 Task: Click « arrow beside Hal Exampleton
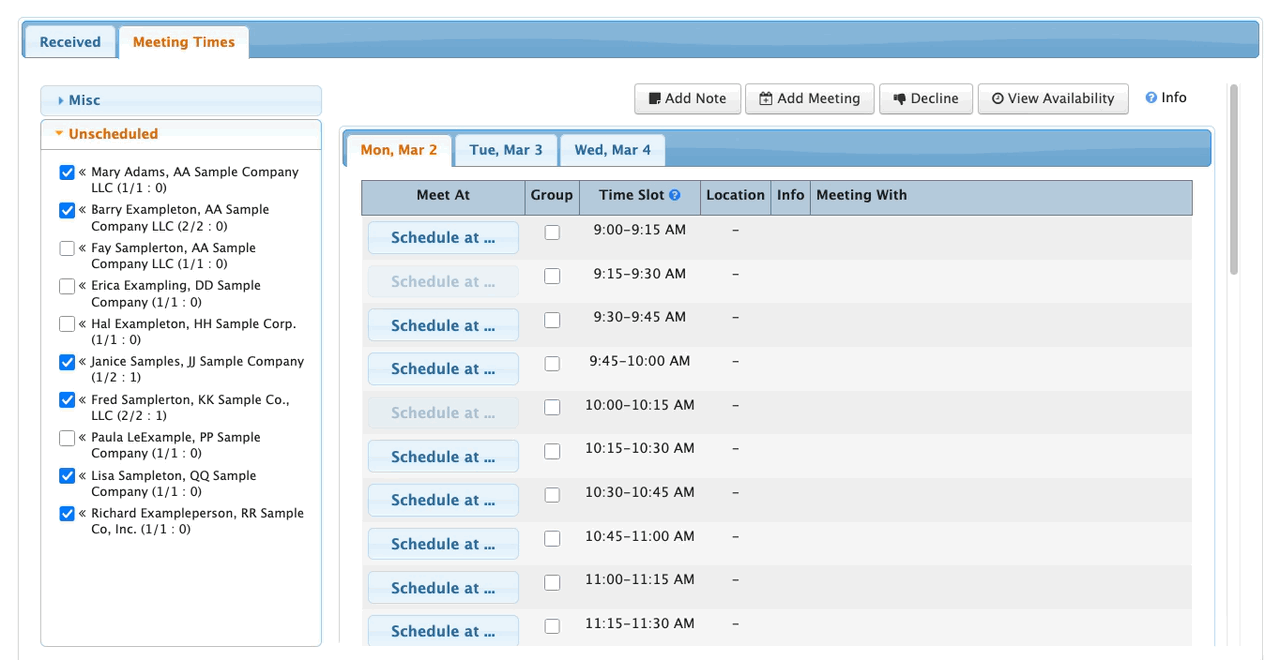pos(83,324)
